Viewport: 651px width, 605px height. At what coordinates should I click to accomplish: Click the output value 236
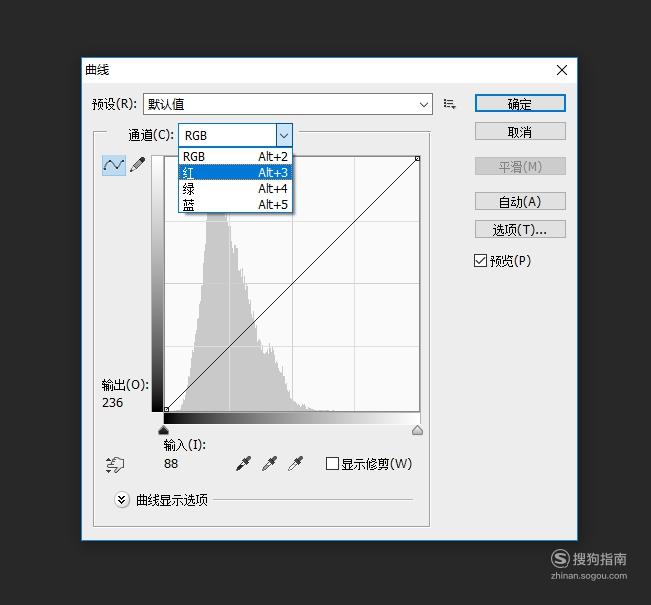click(x=113, y=403)
